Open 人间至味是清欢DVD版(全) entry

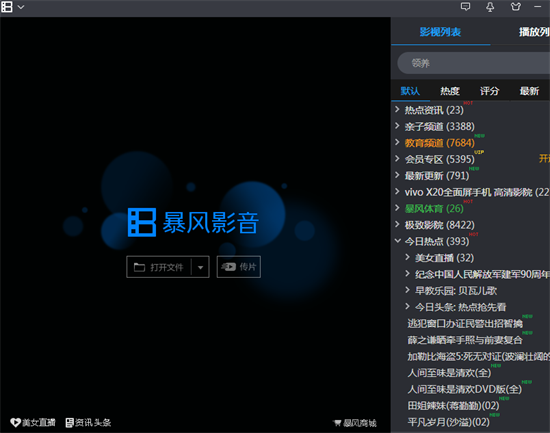click(465, 389)
